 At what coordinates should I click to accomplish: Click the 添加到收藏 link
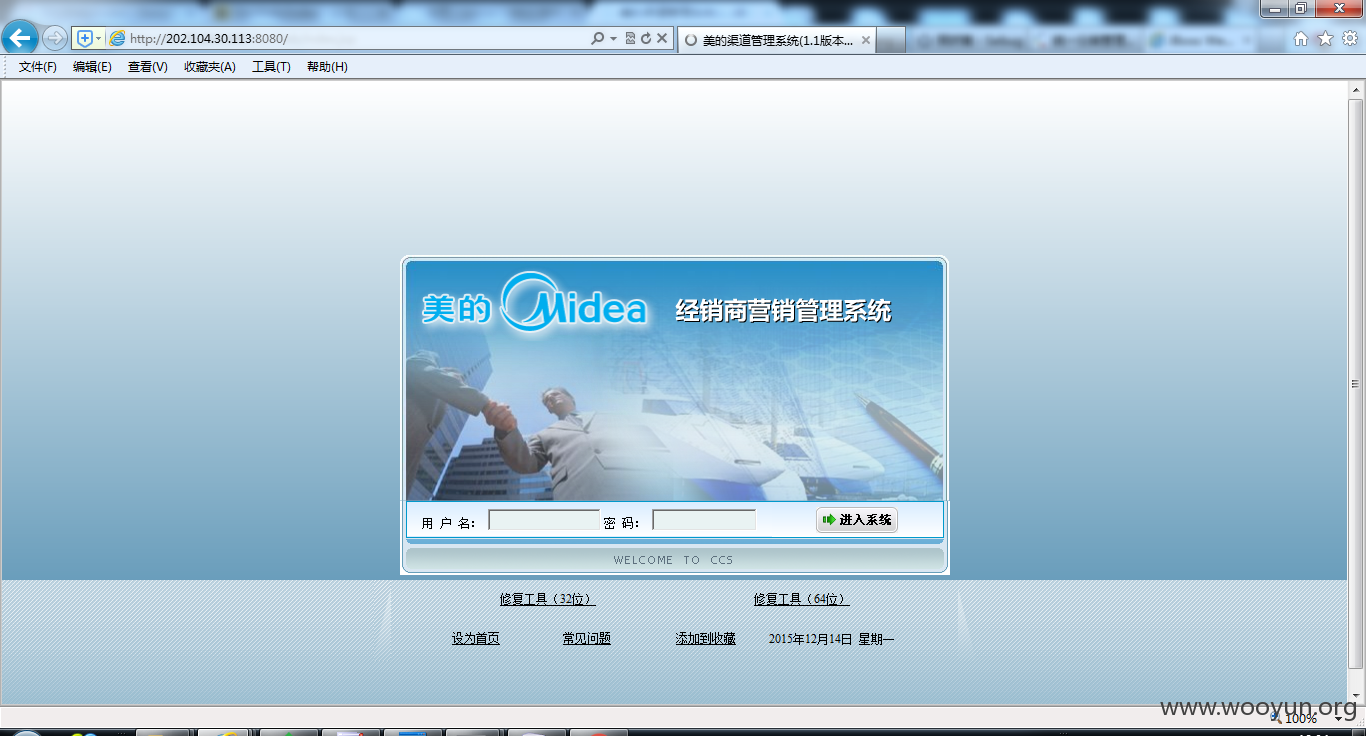(x=705, y=638)
